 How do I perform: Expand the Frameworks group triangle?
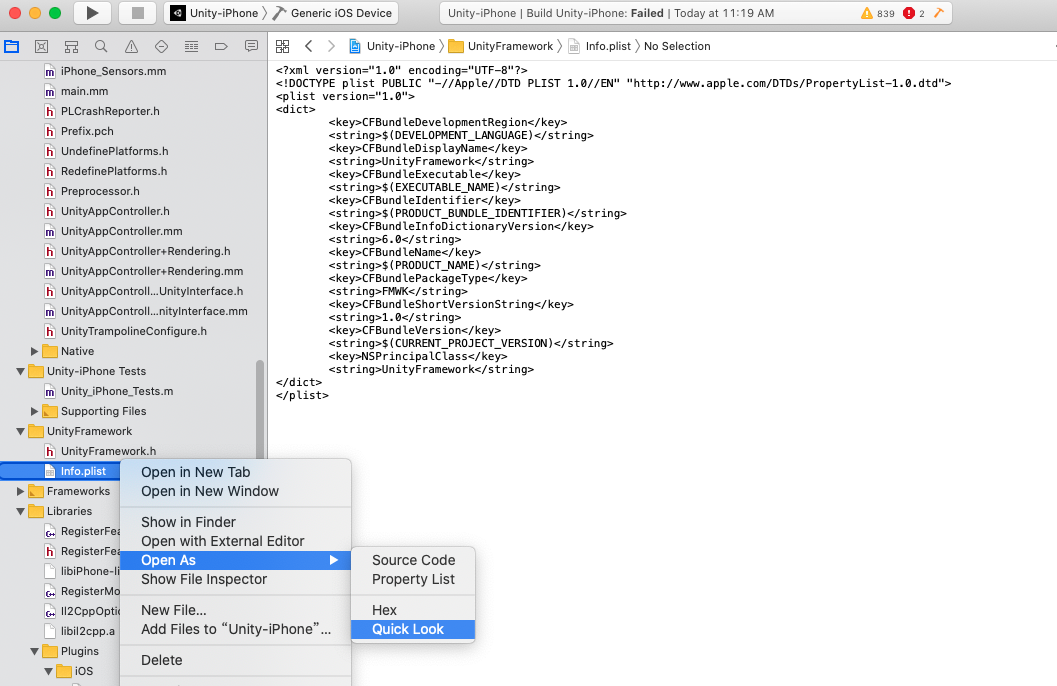(20, 491)
